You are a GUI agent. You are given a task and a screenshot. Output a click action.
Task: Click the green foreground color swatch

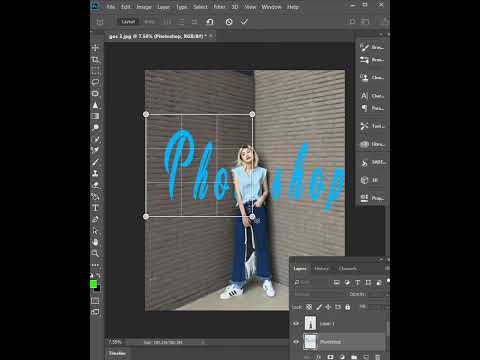93,284
